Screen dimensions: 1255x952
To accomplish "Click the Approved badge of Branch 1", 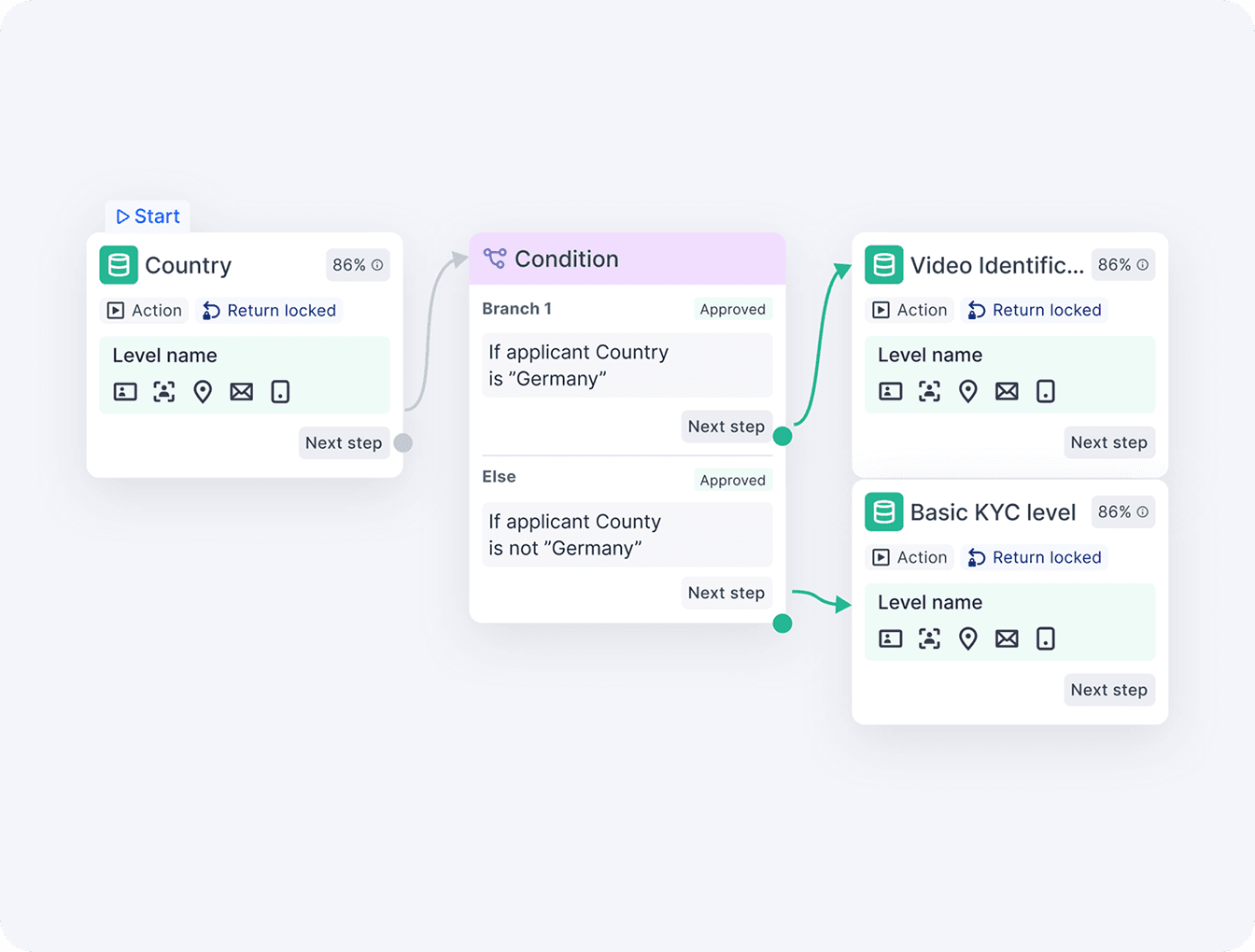I will pos(733,310).
